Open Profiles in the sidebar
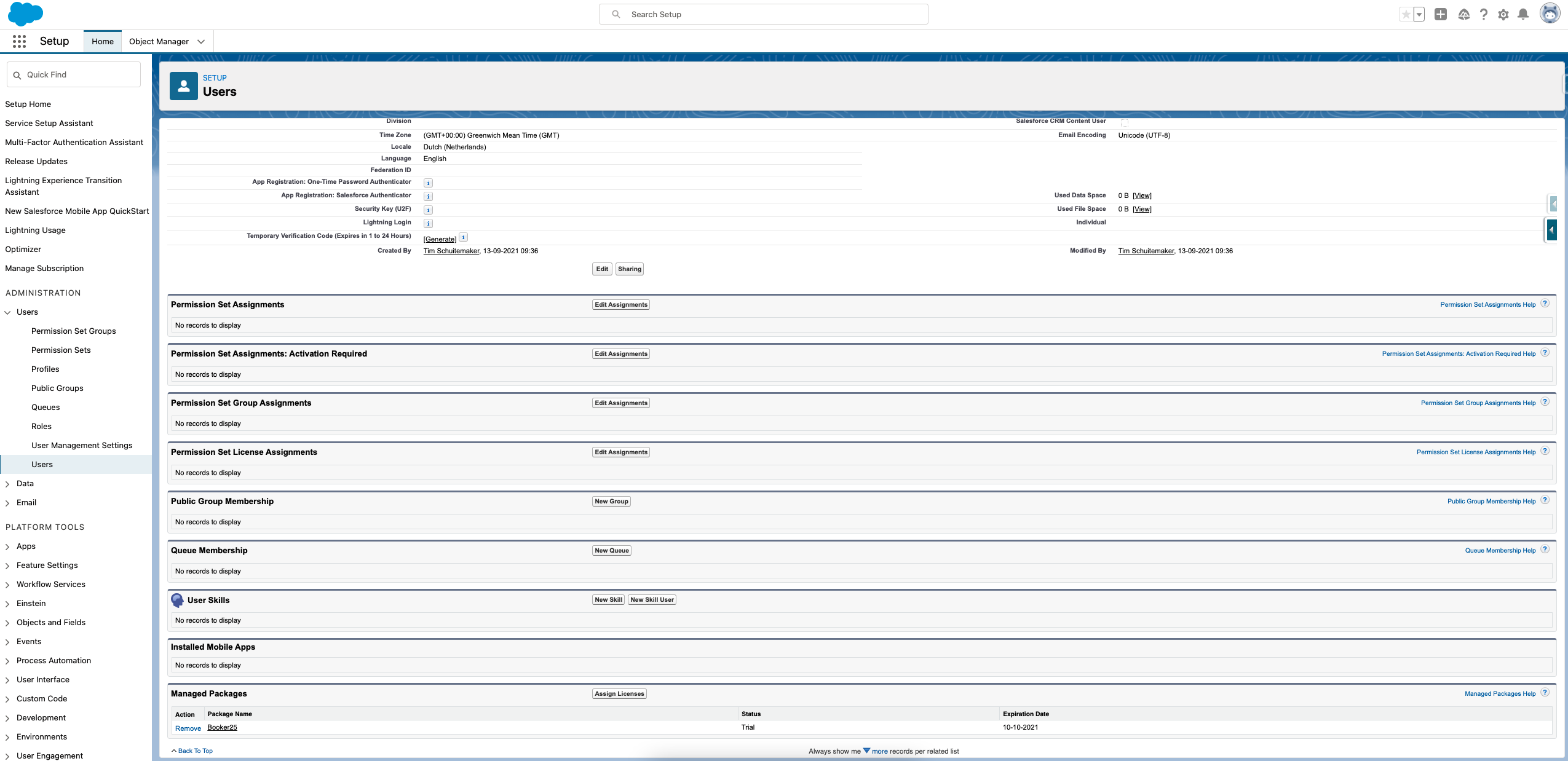1568x761 pixels. (x=46, y=369)
